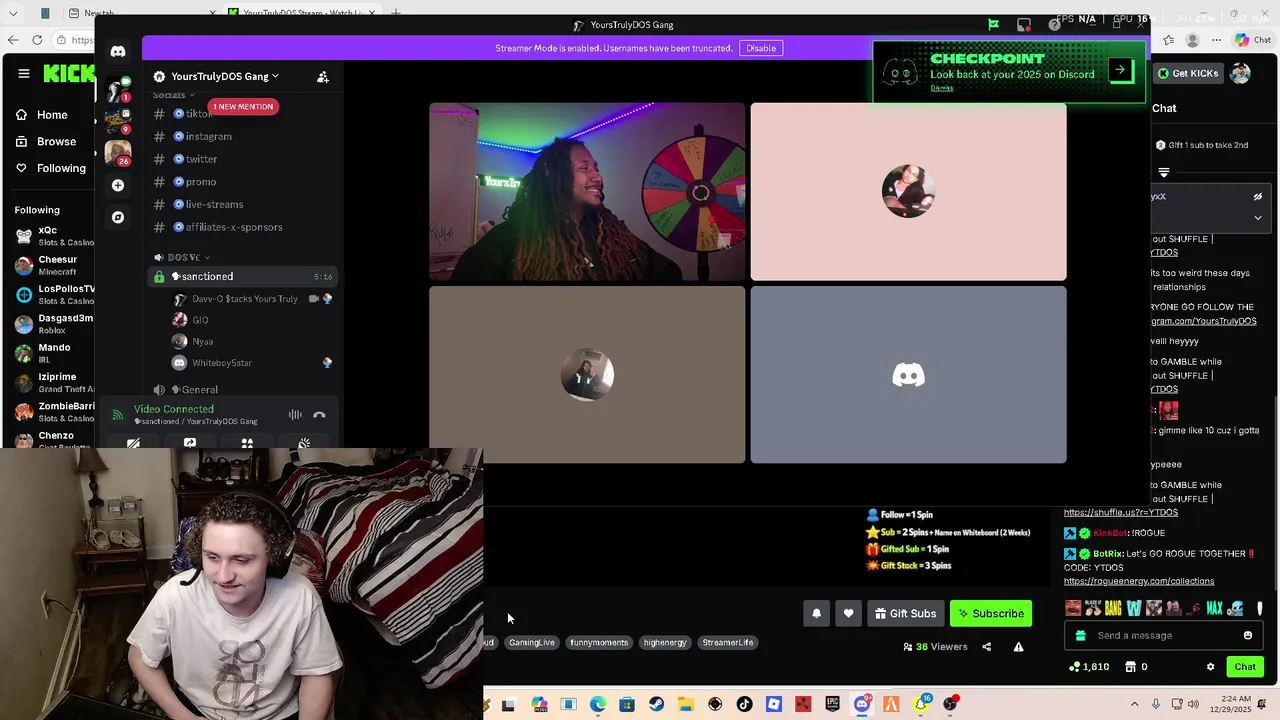The width and height of the screenshot is (1280, 720).
Task: Toggle Discord camera off button
Action: [x=133, y=443]
